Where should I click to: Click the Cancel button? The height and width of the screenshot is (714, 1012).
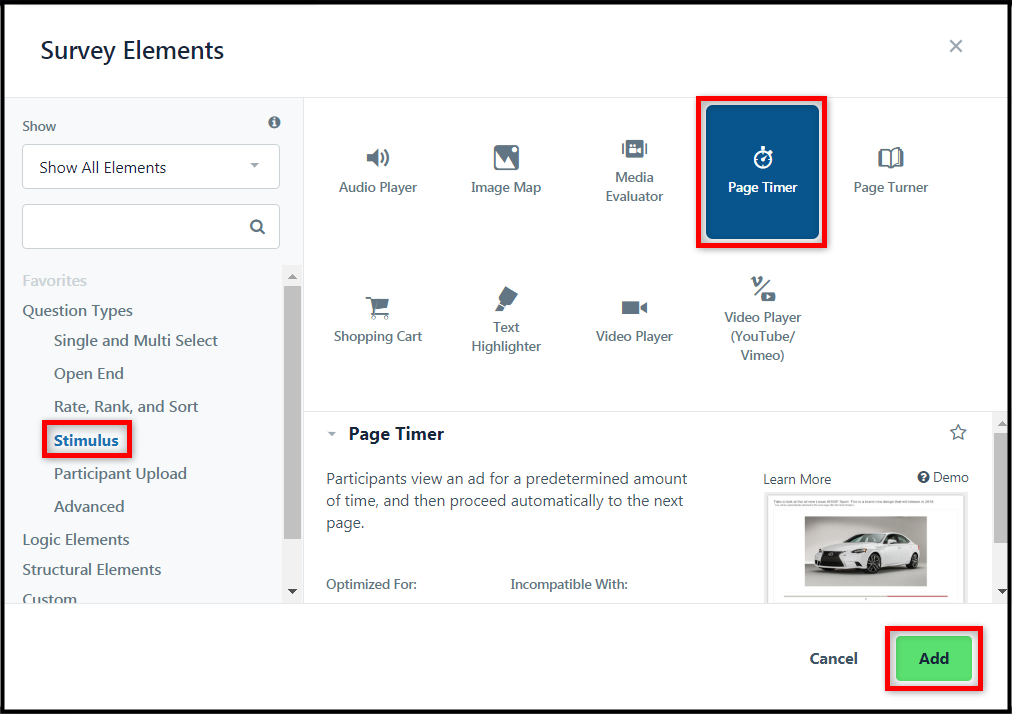(x=833, y=658)
